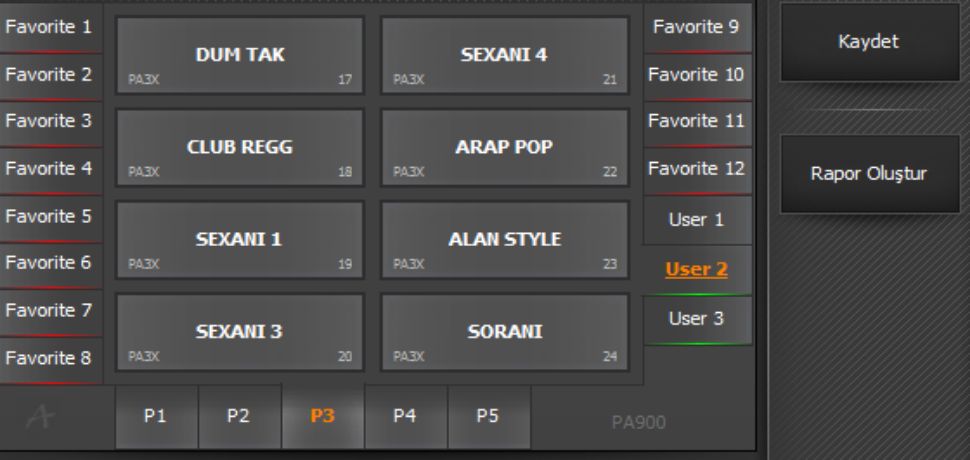Open the Favorite 9 bank
The width and height of the screenshot is (970, 460).
pos(696,27)
